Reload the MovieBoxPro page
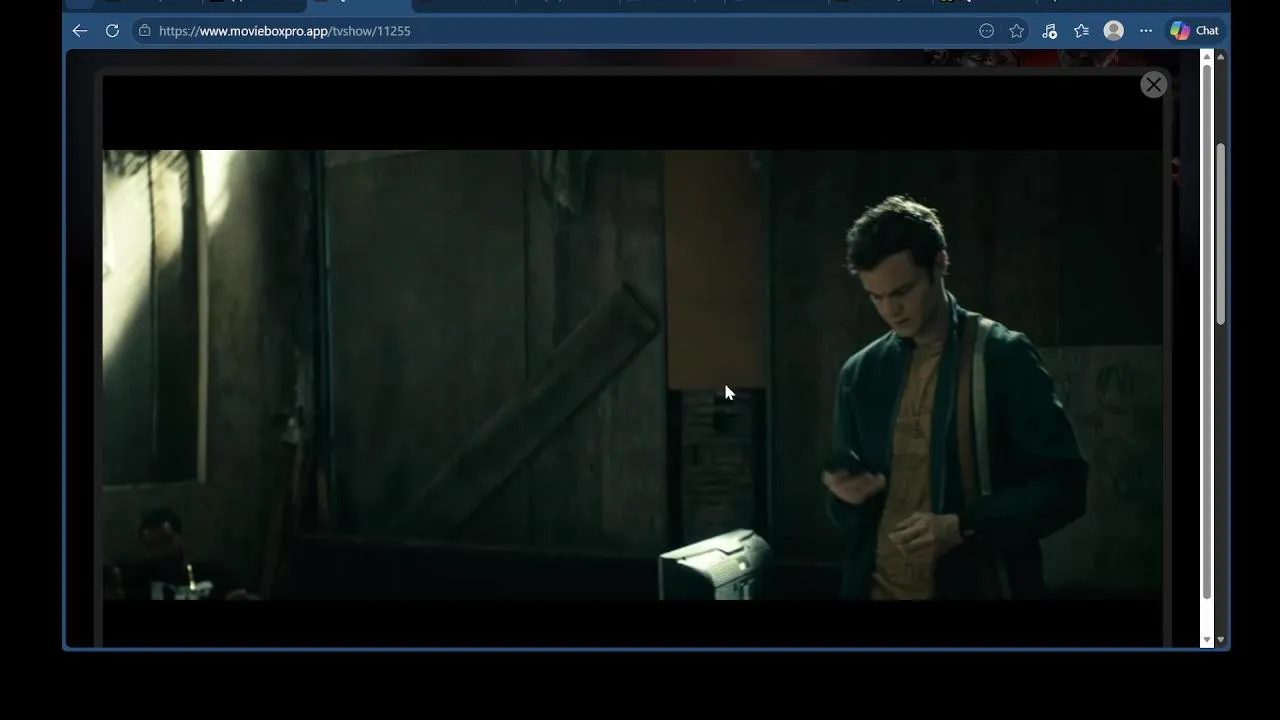 [112, 31]
